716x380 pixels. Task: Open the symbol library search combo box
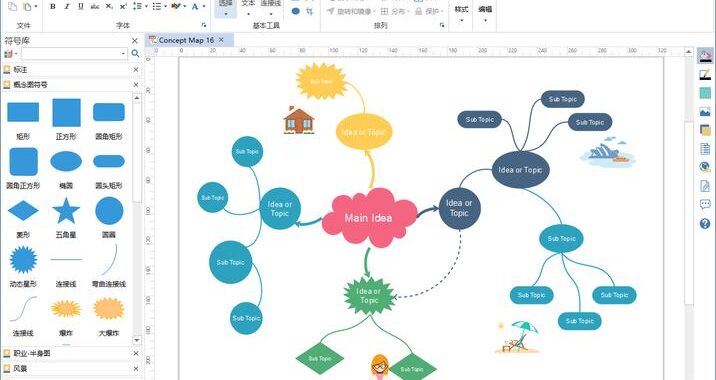click(x=74, y=54)
